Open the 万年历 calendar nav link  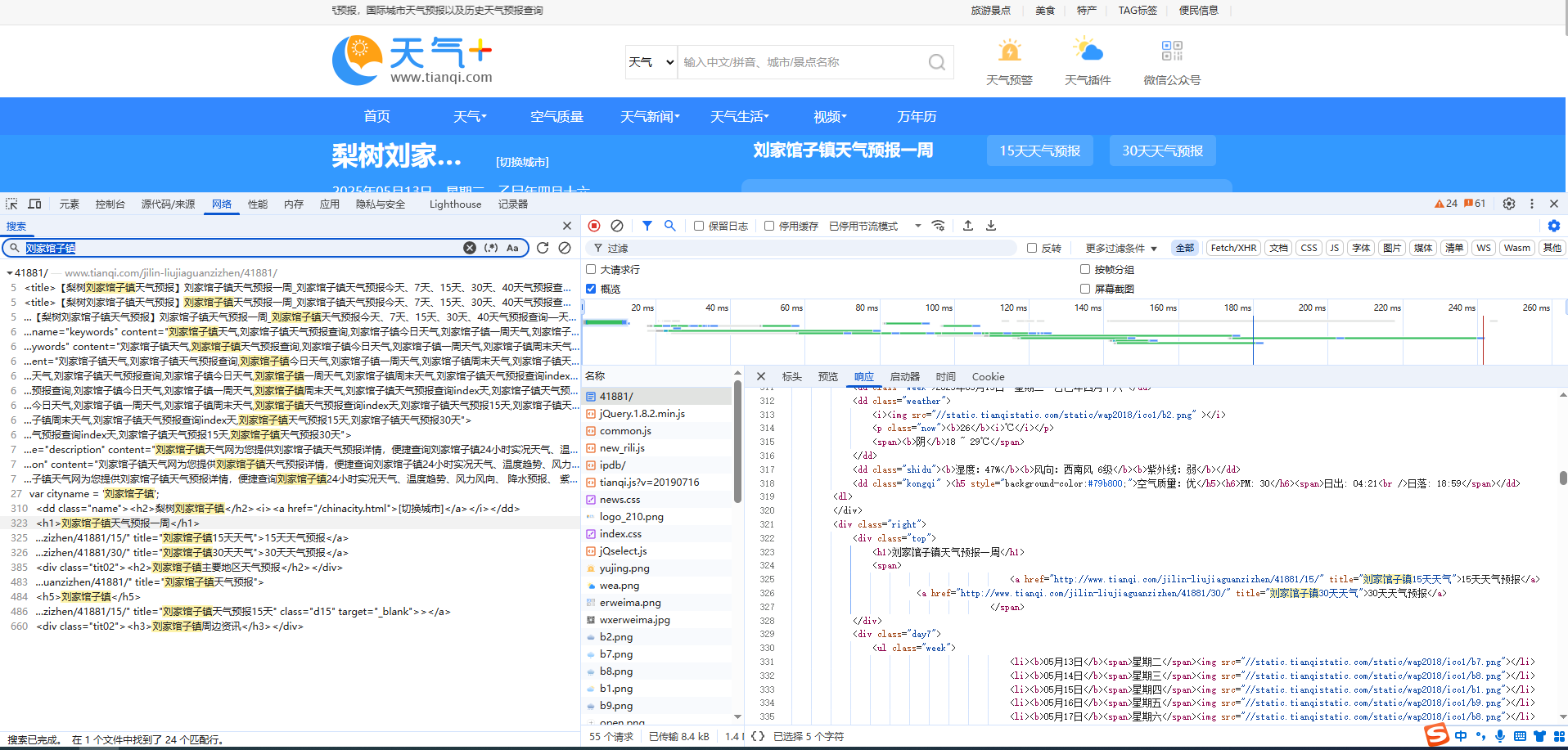[x=917, y=116]
